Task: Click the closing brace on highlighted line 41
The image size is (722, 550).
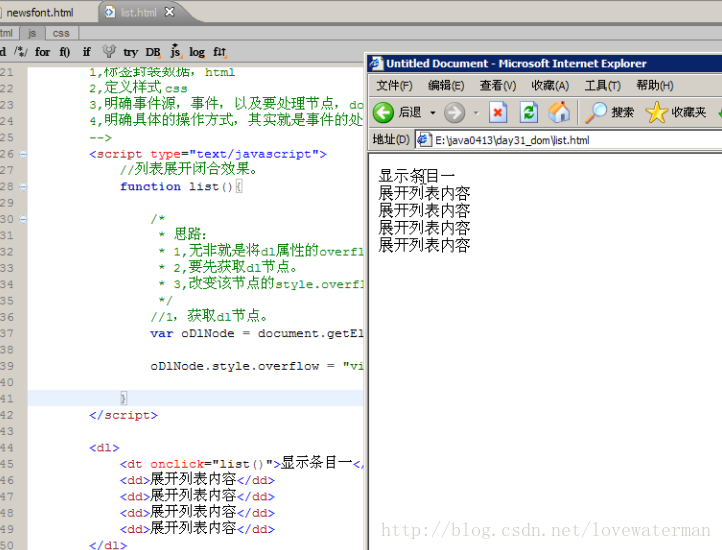Action: click(123, 398)
